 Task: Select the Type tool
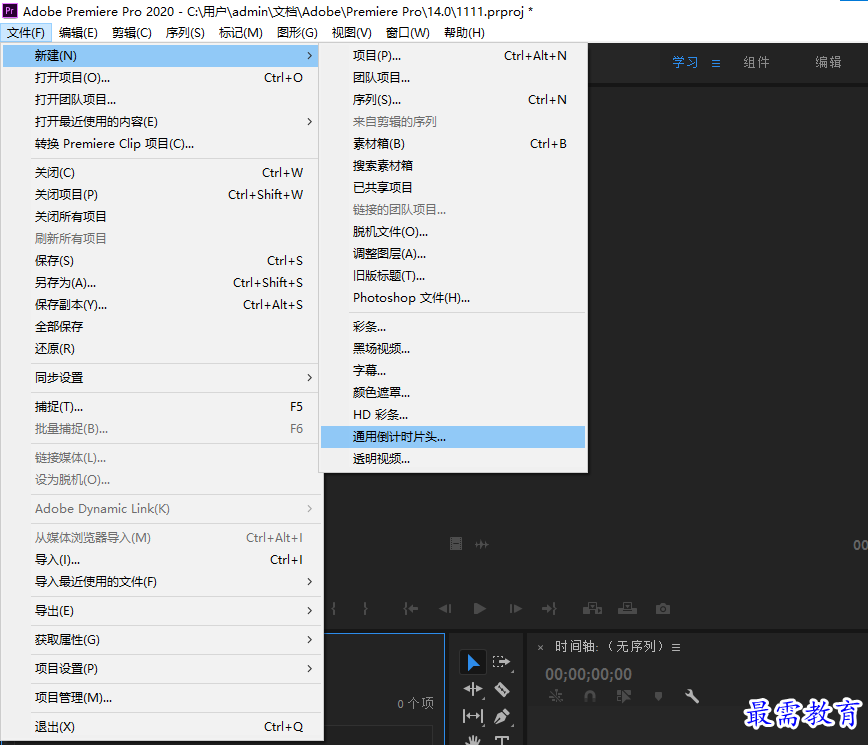point(502,739)
